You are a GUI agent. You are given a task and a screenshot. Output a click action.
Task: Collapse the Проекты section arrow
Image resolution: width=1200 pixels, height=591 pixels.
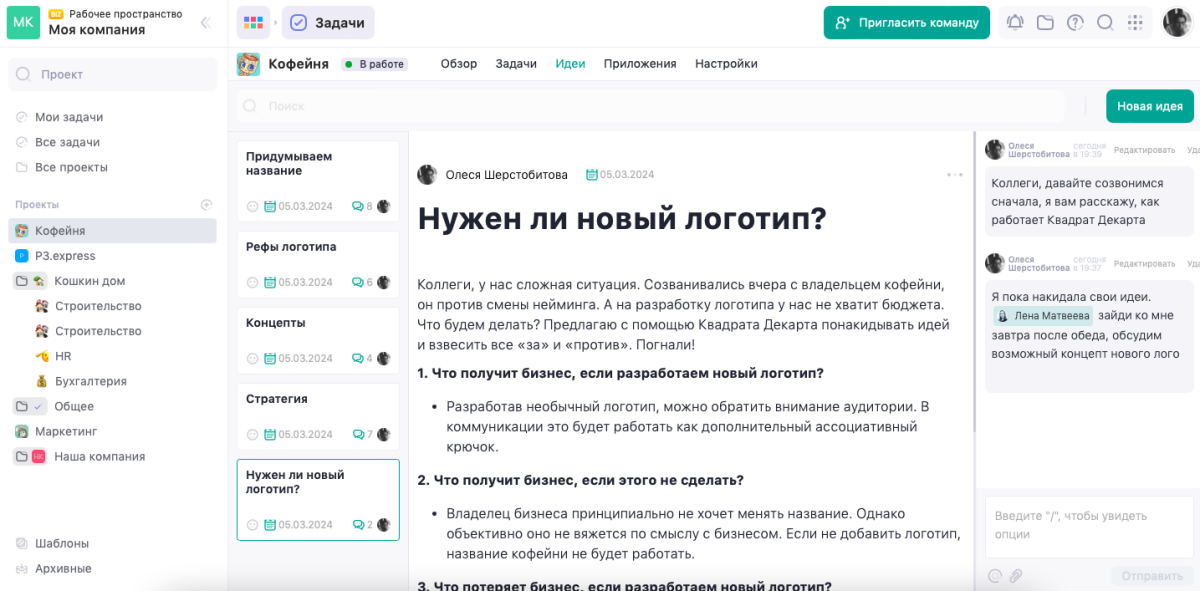click(206, 205)
